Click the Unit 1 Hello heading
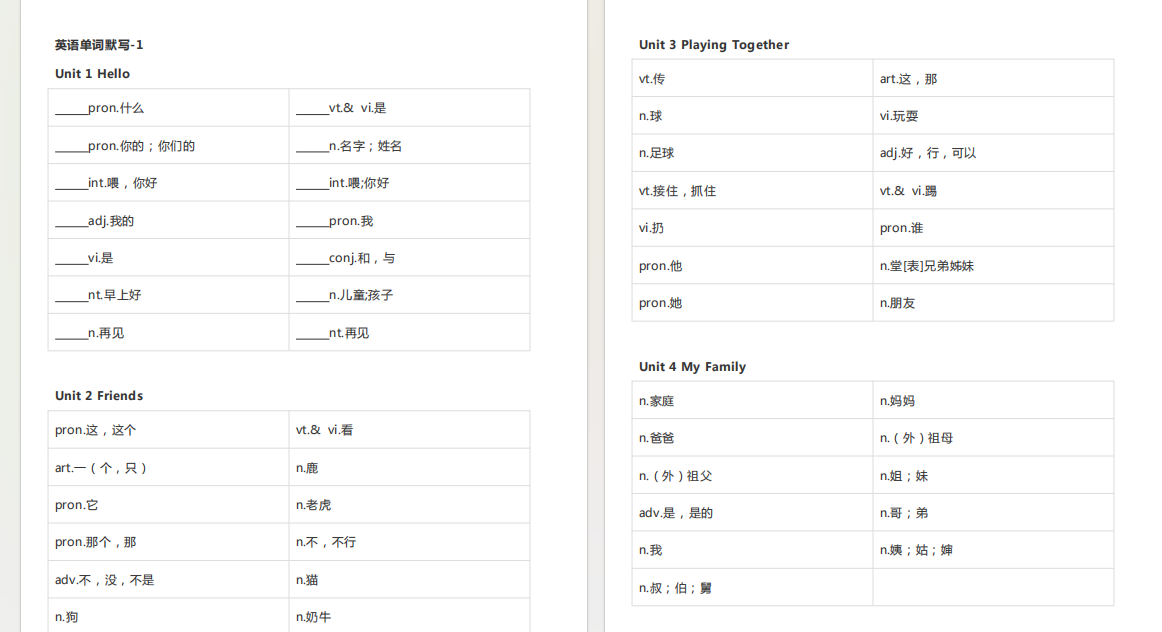This screenshot has height=632, width=1162. tap(92, 74)
